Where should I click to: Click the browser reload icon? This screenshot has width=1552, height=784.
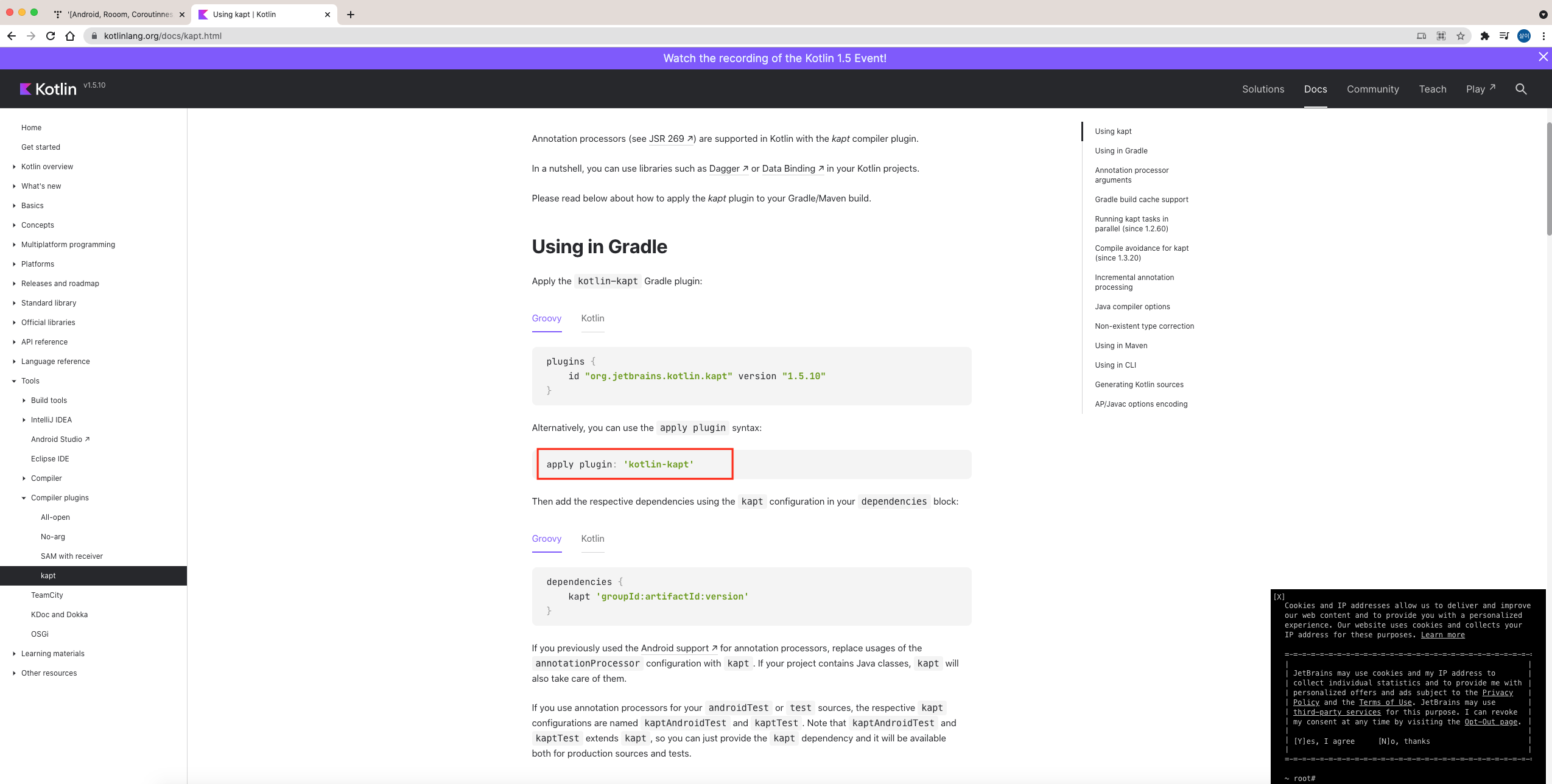51,36
